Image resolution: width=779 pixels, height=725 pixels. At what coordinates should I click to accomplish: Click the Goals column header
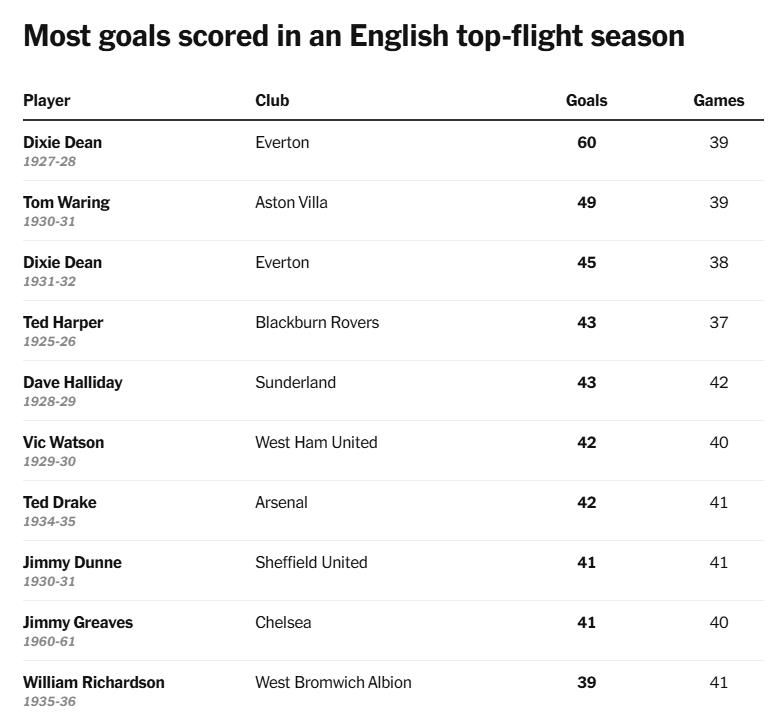click(586, 100)
